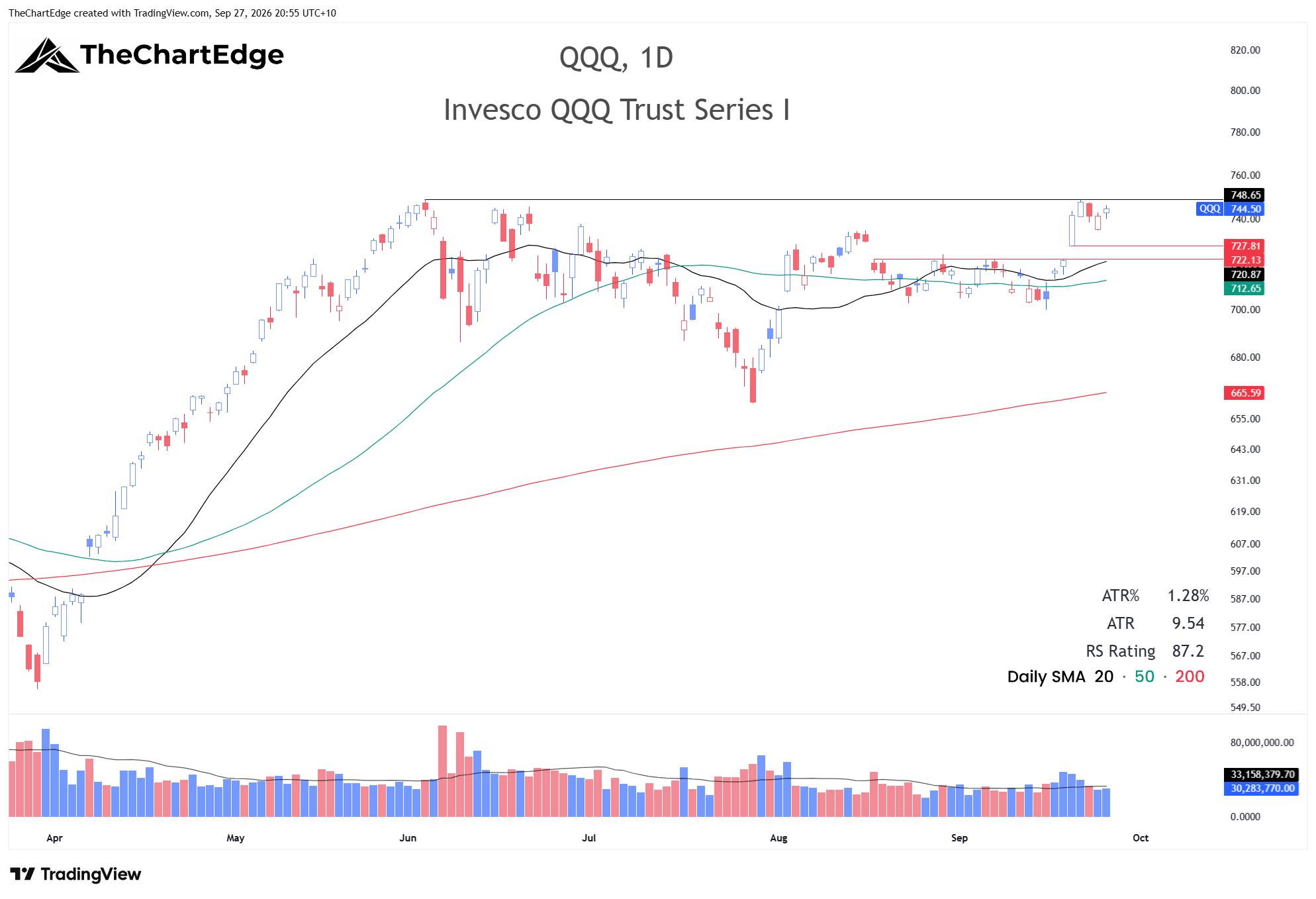
Task: Click the TheChartEdge brand text
Action: point(182,55)
